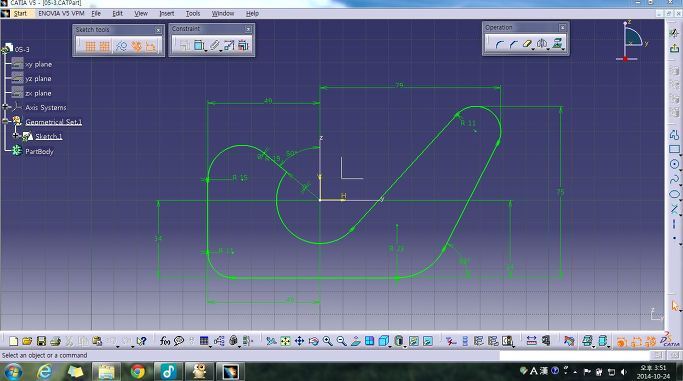This screenshot has height=381, width=683.
Task: Collapse the Geometrical Set.1 node
Action: click(x=5, y=121)
